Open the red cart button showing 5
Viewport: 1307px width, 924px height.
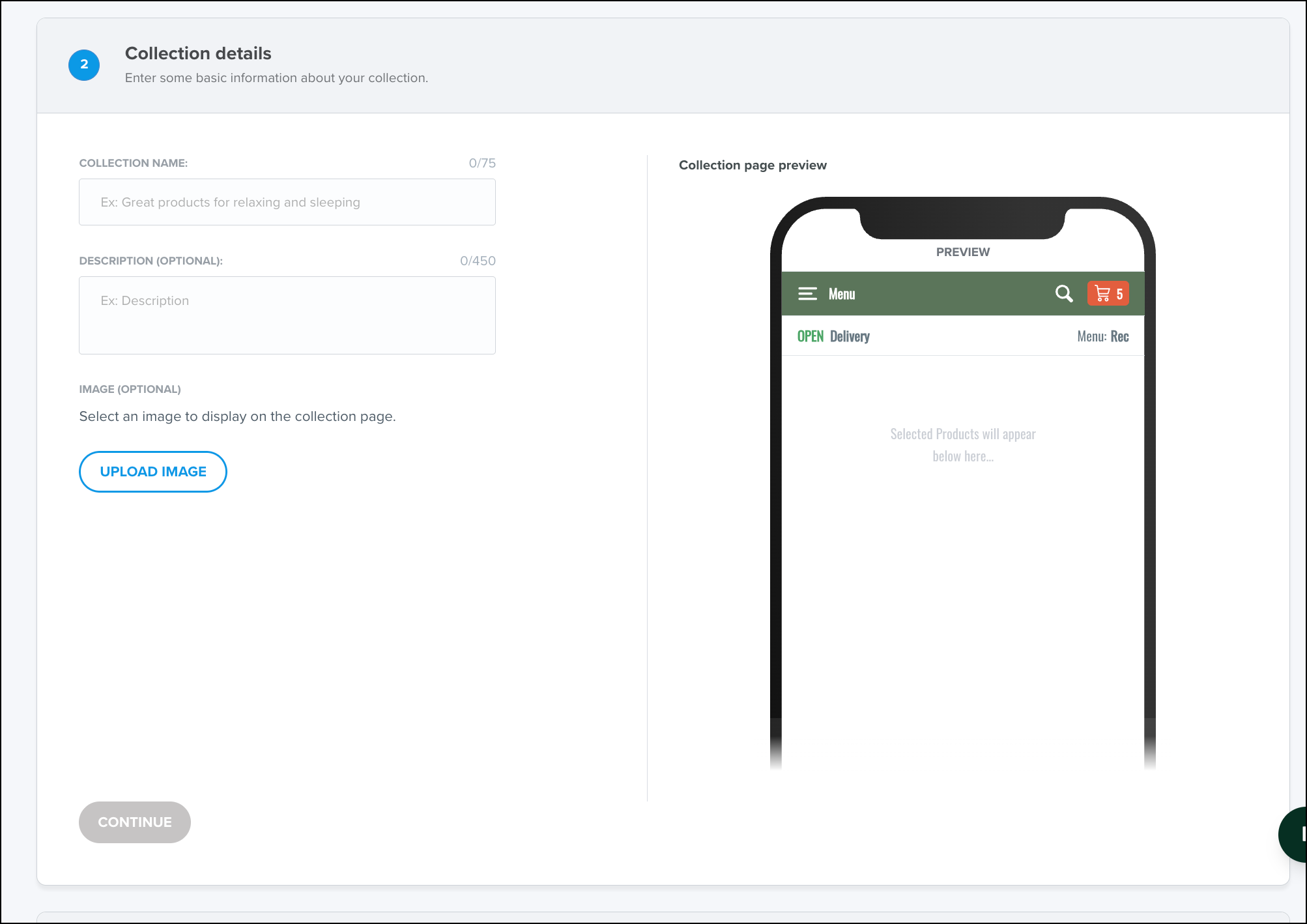tap(1108, 294)
